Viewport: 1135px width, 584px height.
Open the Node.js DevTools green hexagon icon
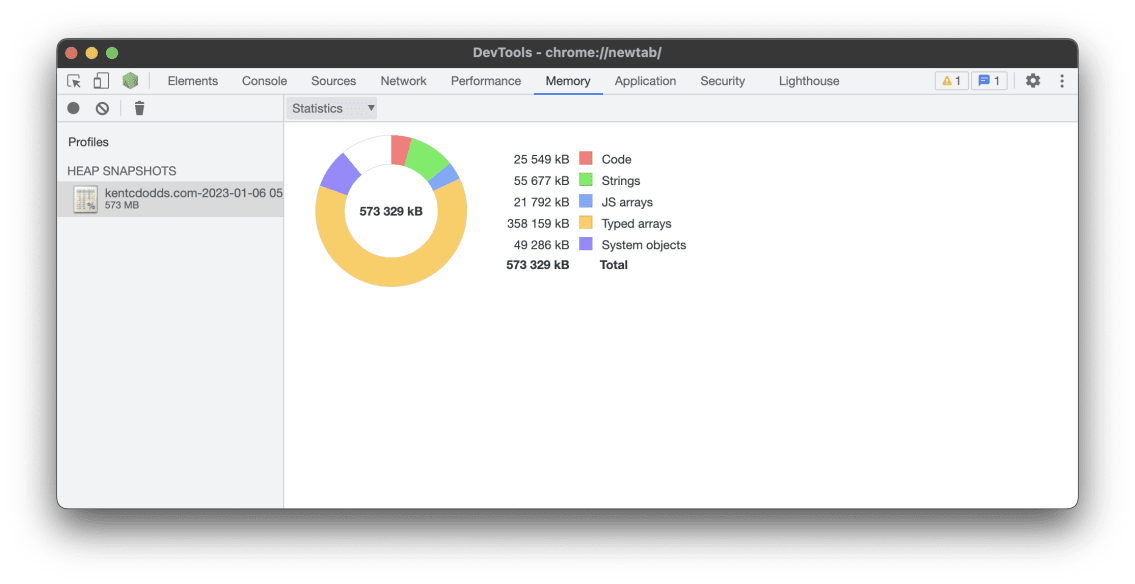(x=130, y=80)
